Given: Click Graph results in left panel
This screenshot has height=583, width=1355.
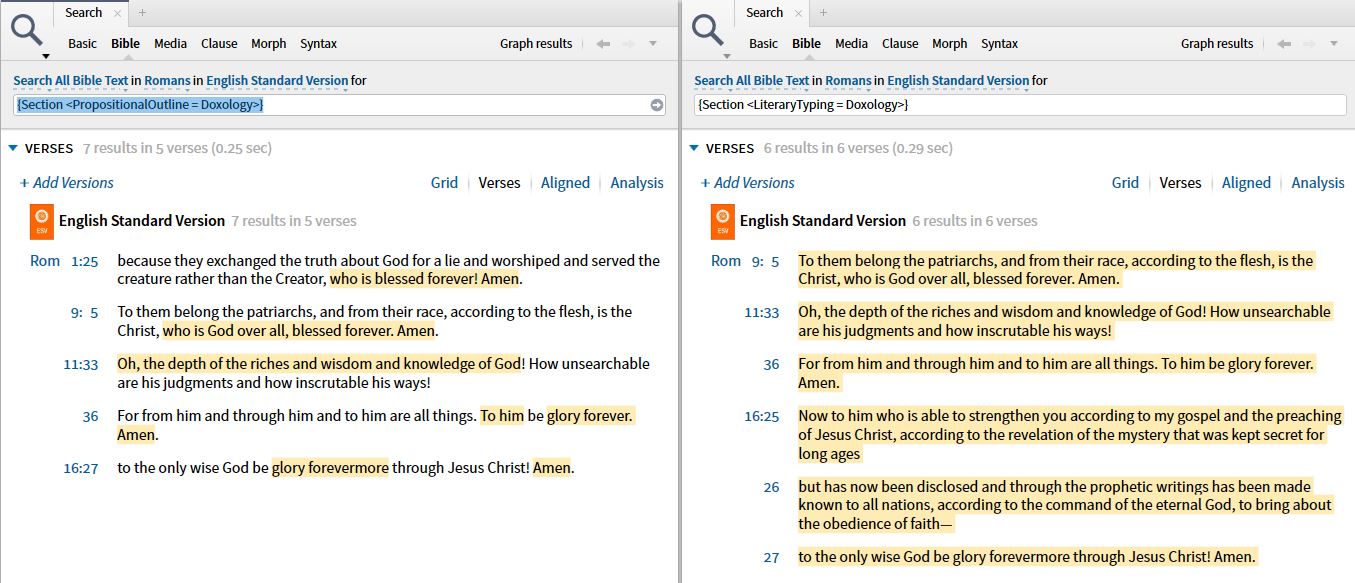Looking at the screenshot, I should point(536,44).
